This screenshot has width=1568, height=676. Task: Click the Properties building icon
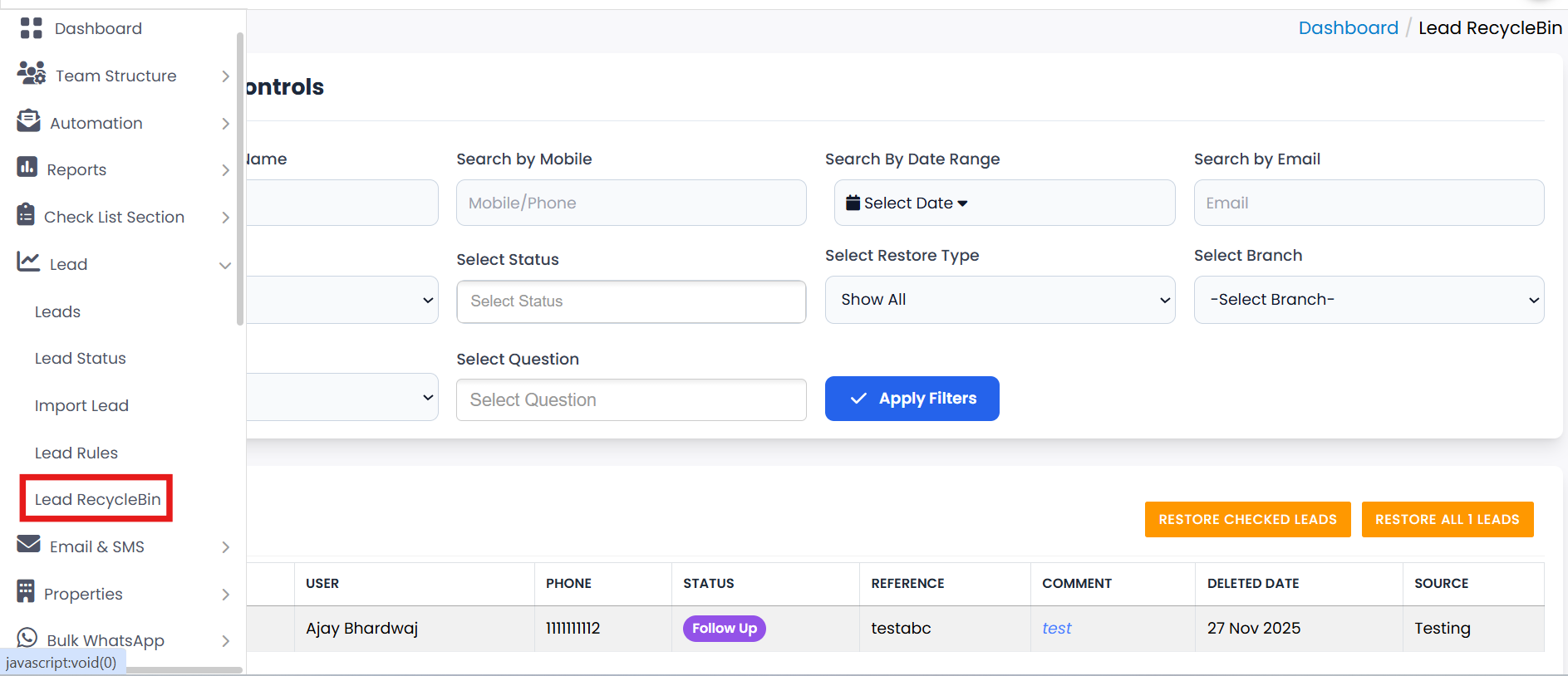26,592
